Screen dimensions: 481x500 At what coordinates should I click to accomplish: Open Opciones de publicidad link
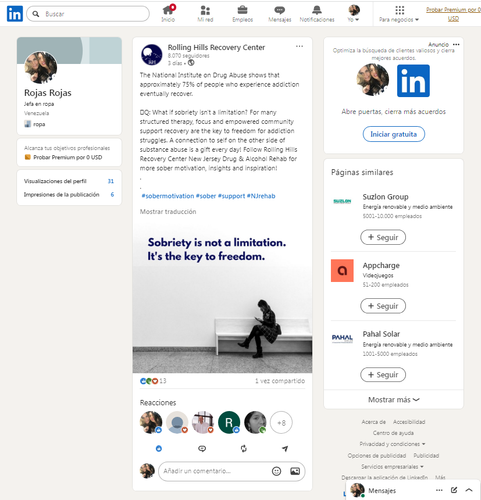377,456
